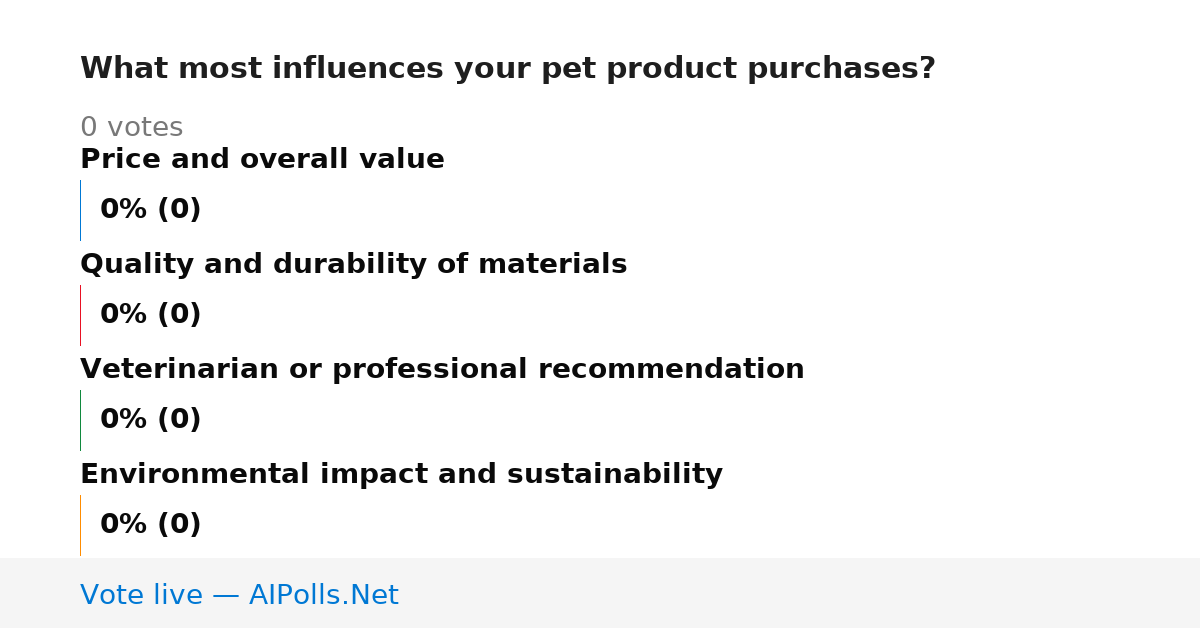
Task: Click the green result bar for Veterinarian
Action: 80,420
